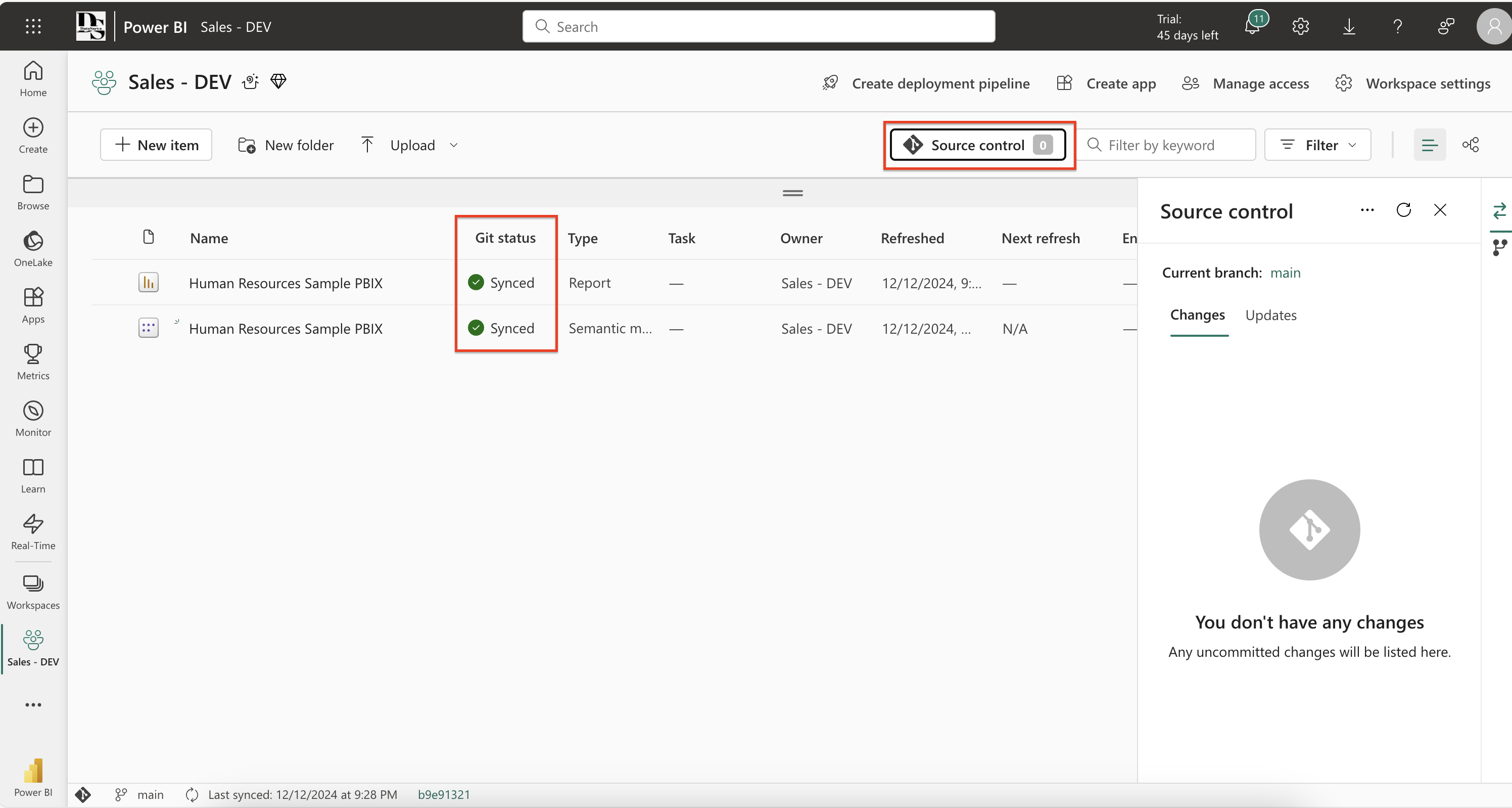The image size is (1512, 808).
Task: Click the task flow icon beside workspace title
Action: tap(251, 81)
